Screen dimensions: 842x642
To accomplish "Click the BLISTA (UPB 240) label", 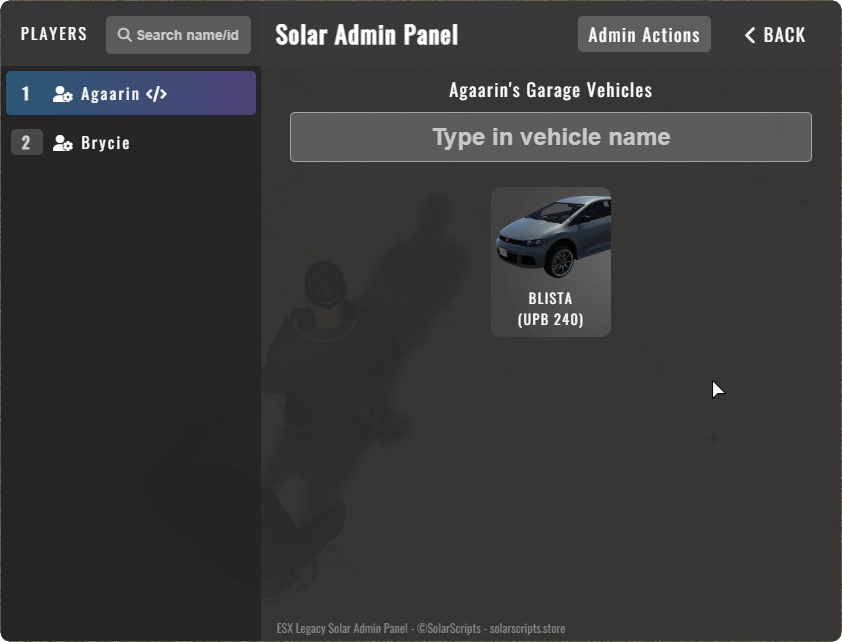I will (x=550, y=309).
